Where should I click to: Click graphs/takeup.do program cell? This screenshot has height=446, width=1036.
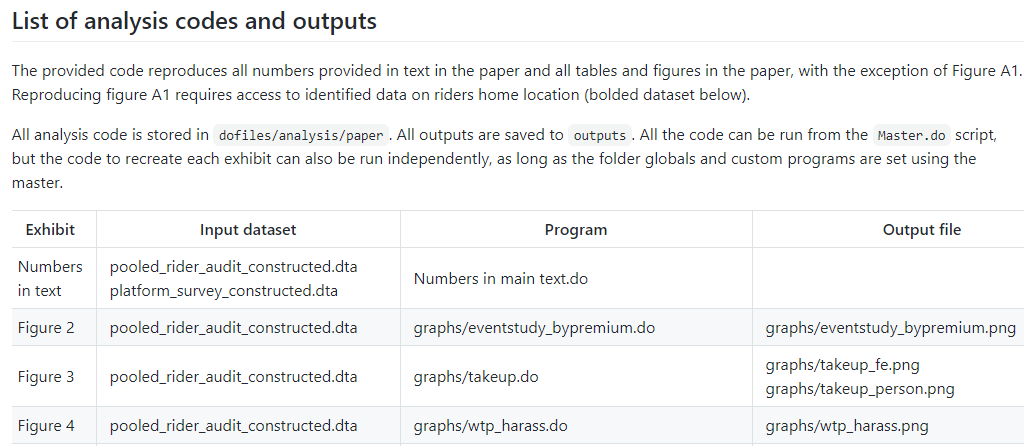point(476,377)
